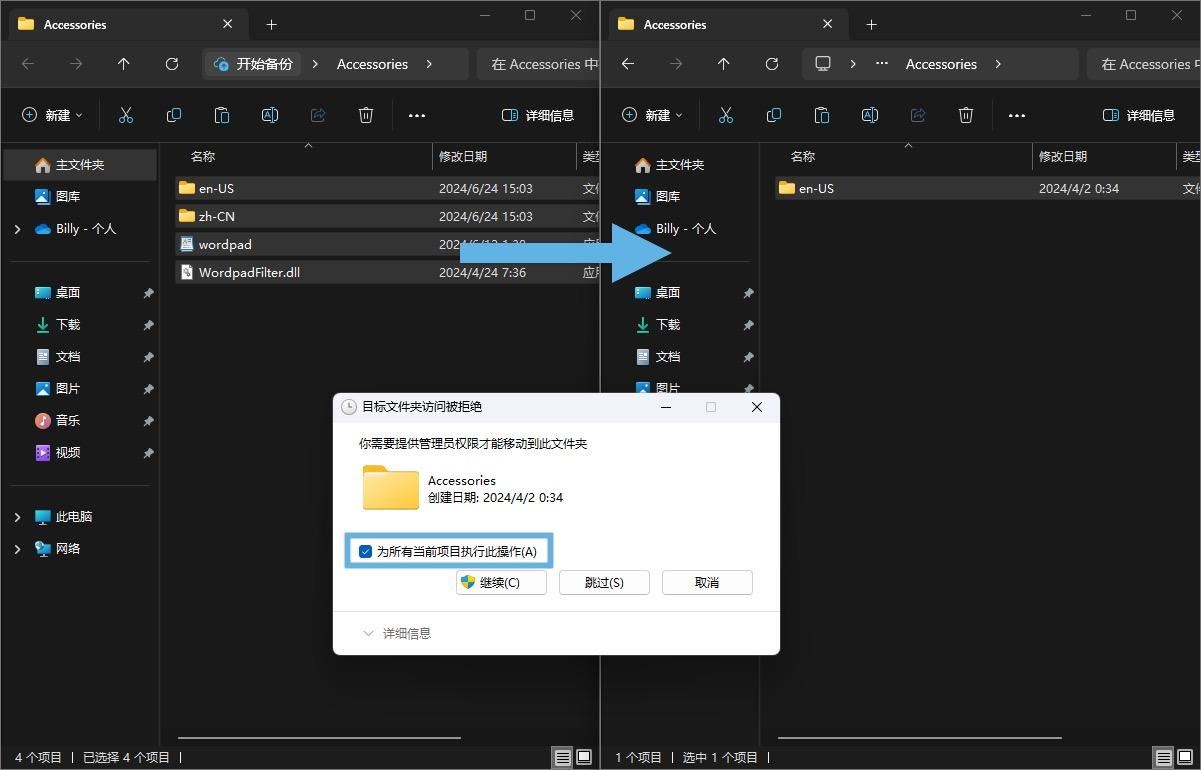Click the up arrow in left window
Image resolution: width=1201 pixels, height=770 pixels.
[x=124, y=64]
